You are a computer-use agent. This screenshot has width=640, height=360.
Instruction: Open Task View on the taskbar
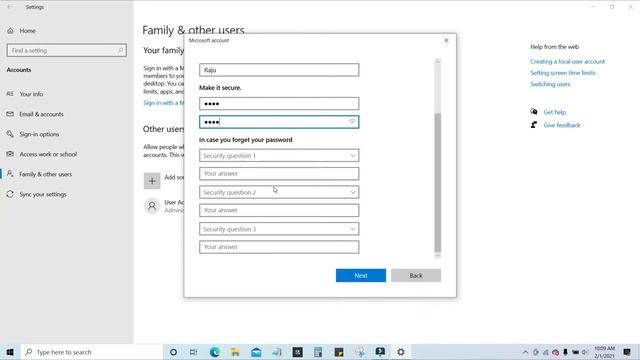pos(193,352)
